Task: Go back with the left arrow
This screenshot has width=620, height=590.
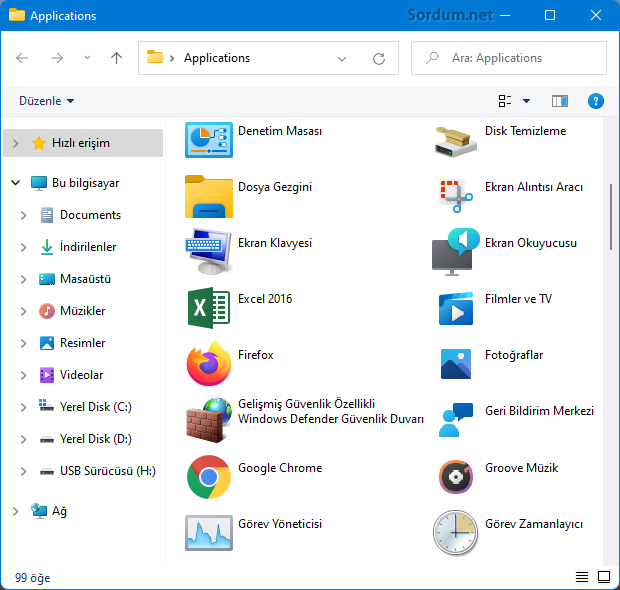Action: point(22,58)
